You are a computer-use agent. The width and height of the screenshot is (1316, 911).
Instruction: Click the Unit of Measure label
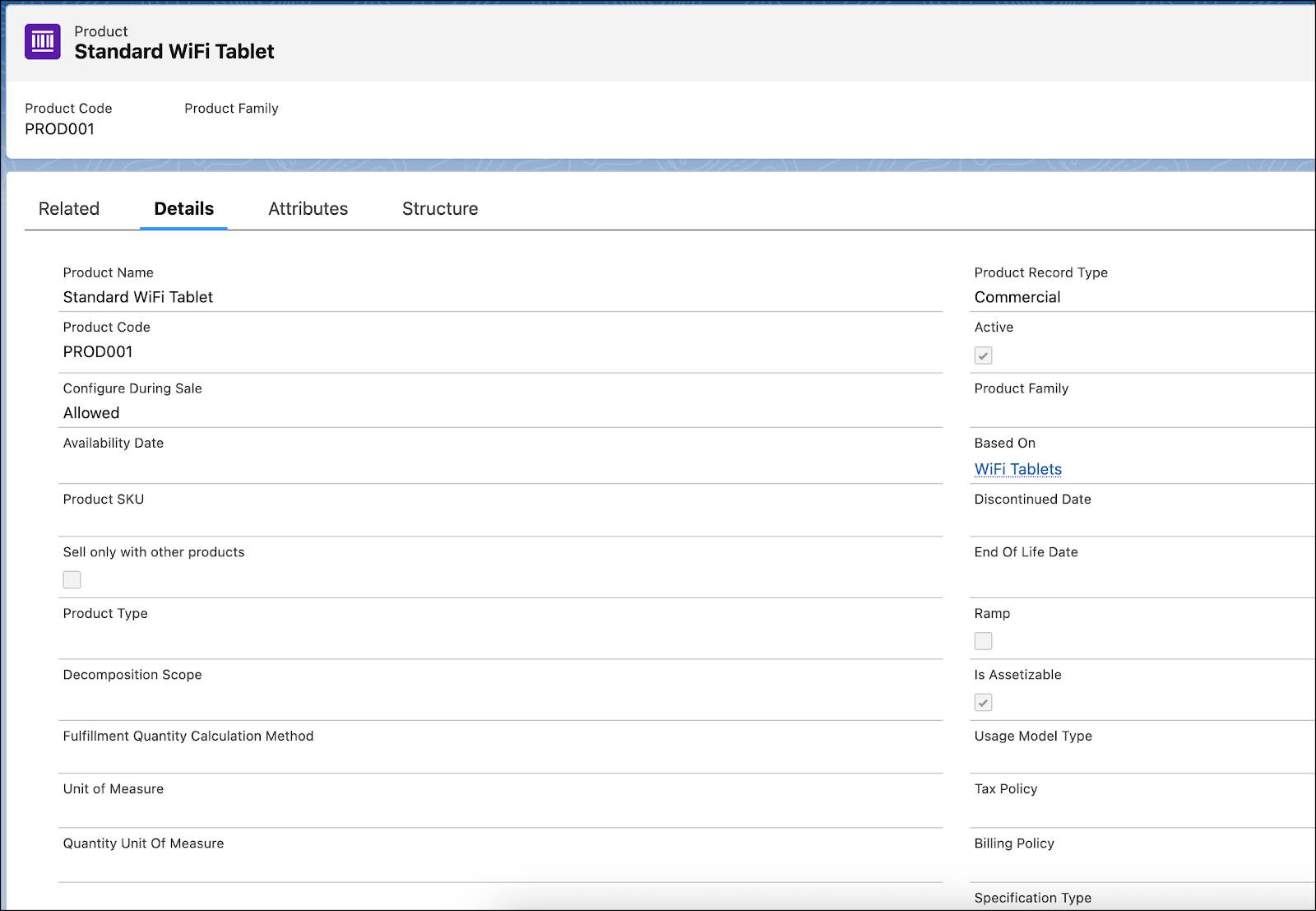tap(114, 789)
